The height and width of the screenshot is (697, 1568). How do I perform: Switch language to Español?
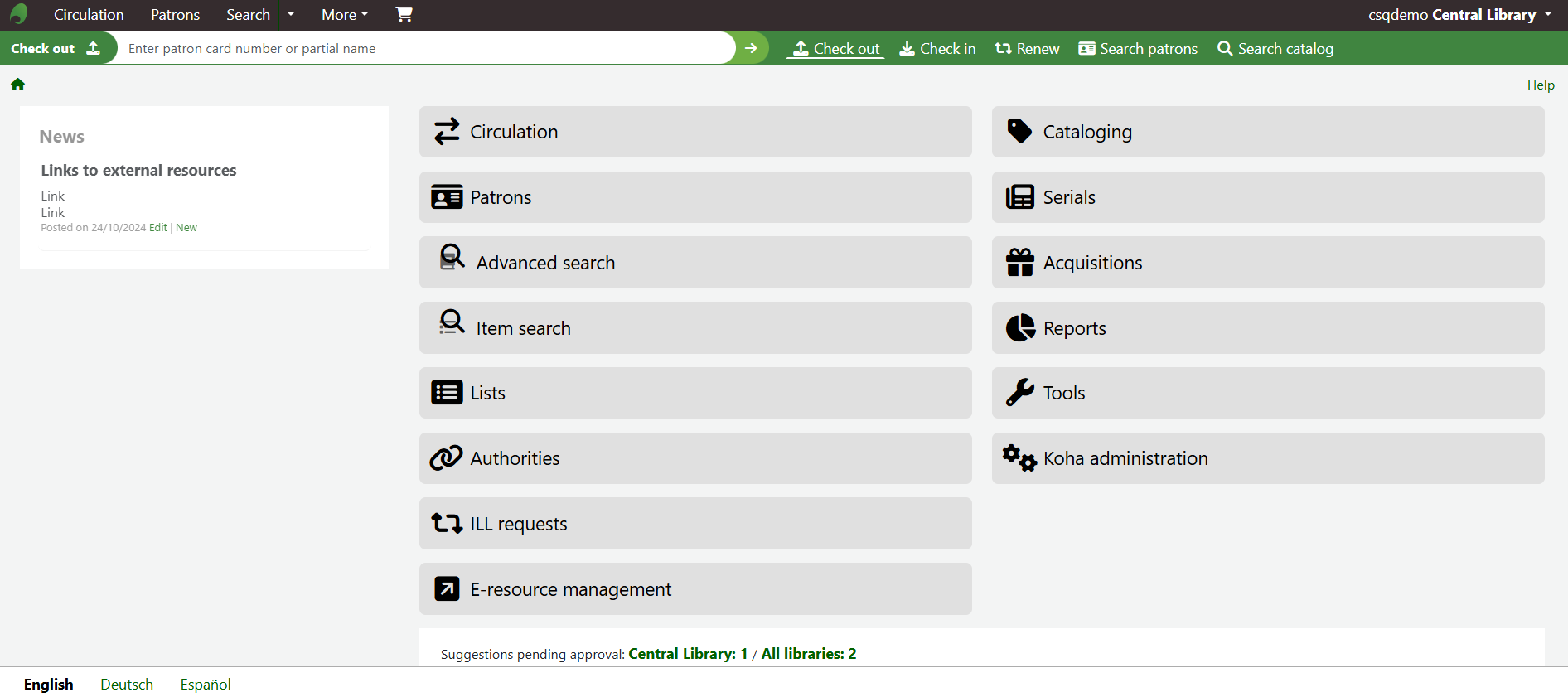pos(206,685)
